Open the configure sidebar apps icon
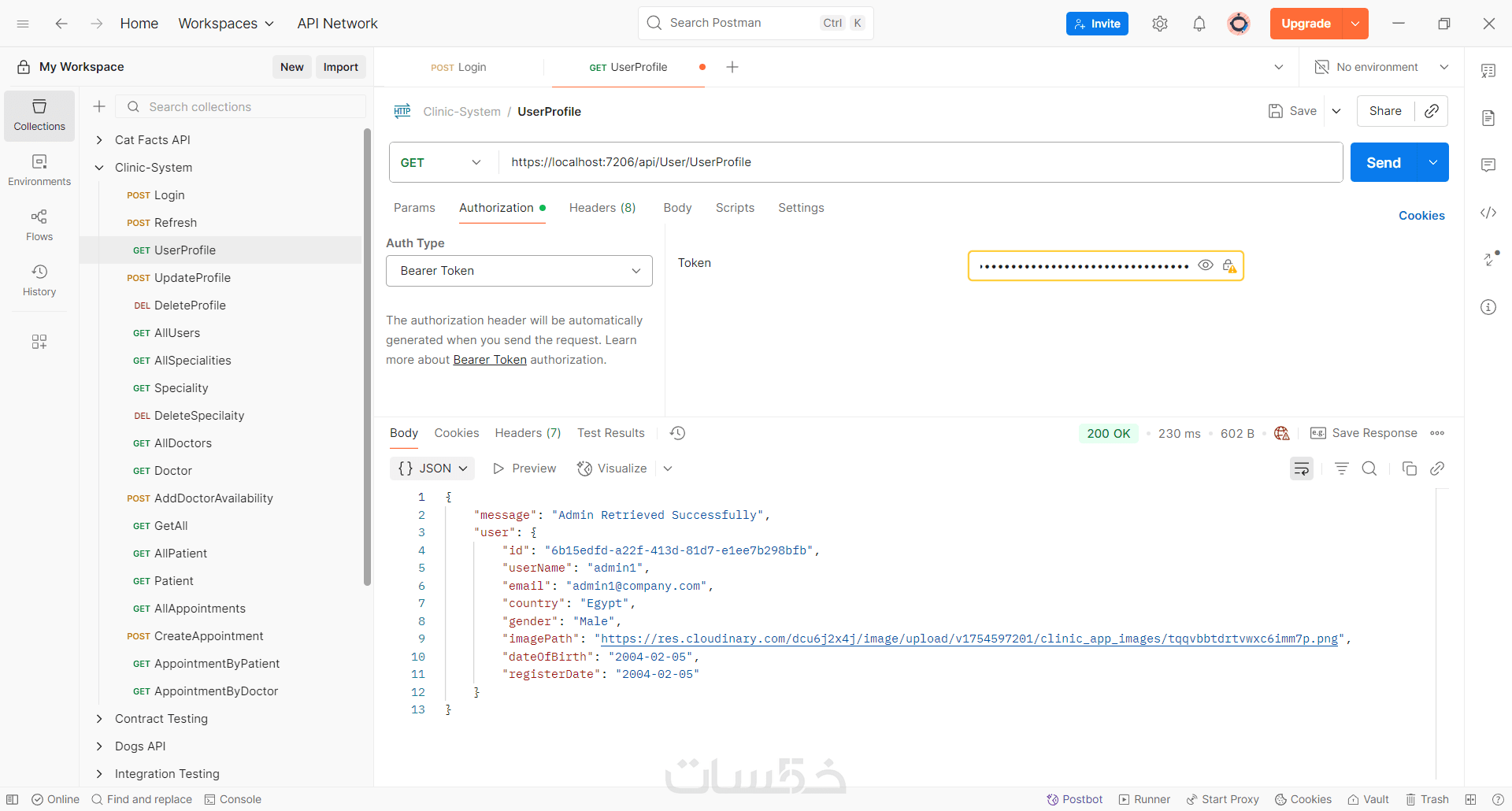This screenshot has height=811, width=1512. 39,342
